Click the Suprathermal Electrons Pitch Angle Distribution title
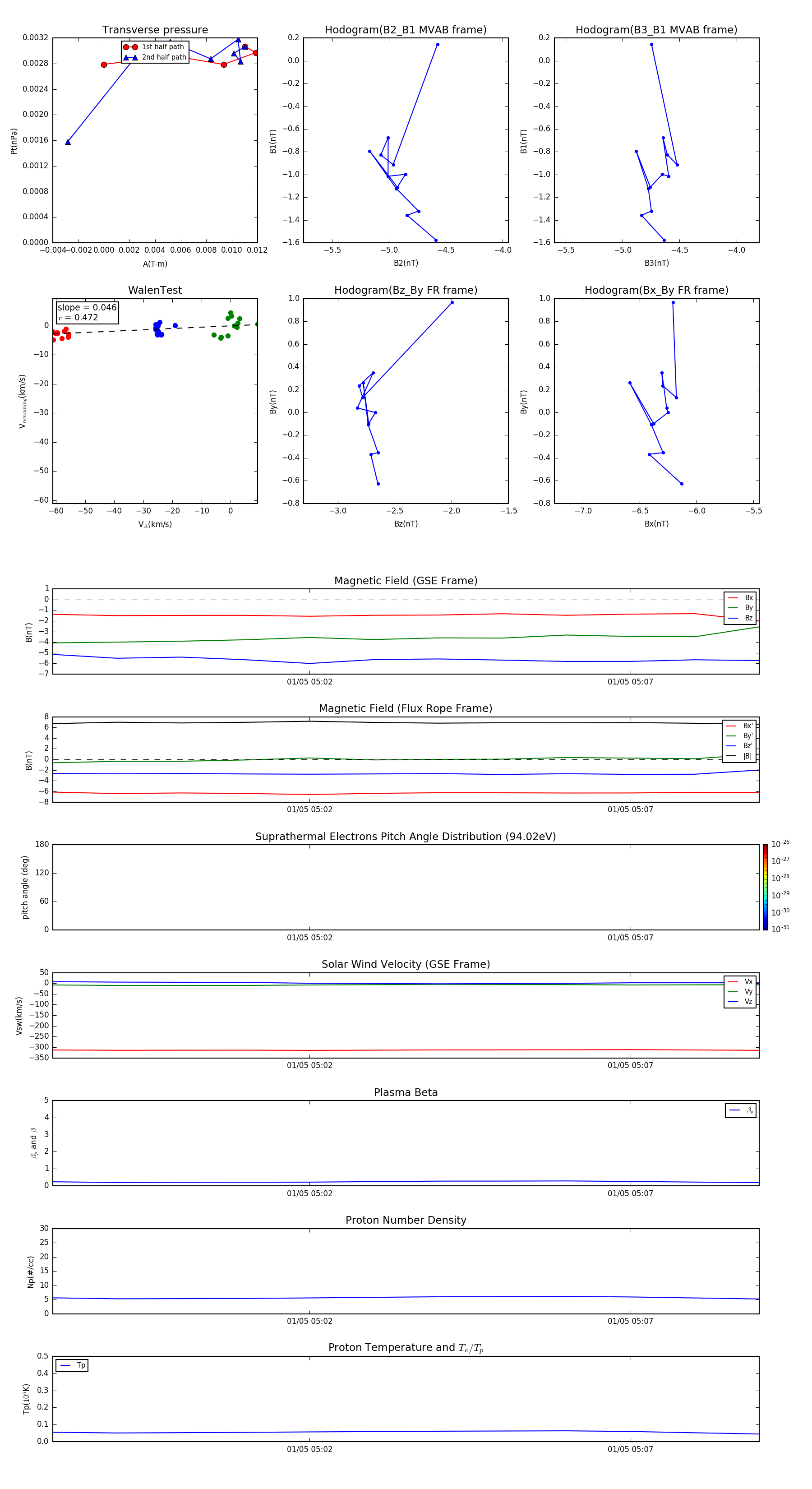812x1489 pixels. tap(406, 837)
